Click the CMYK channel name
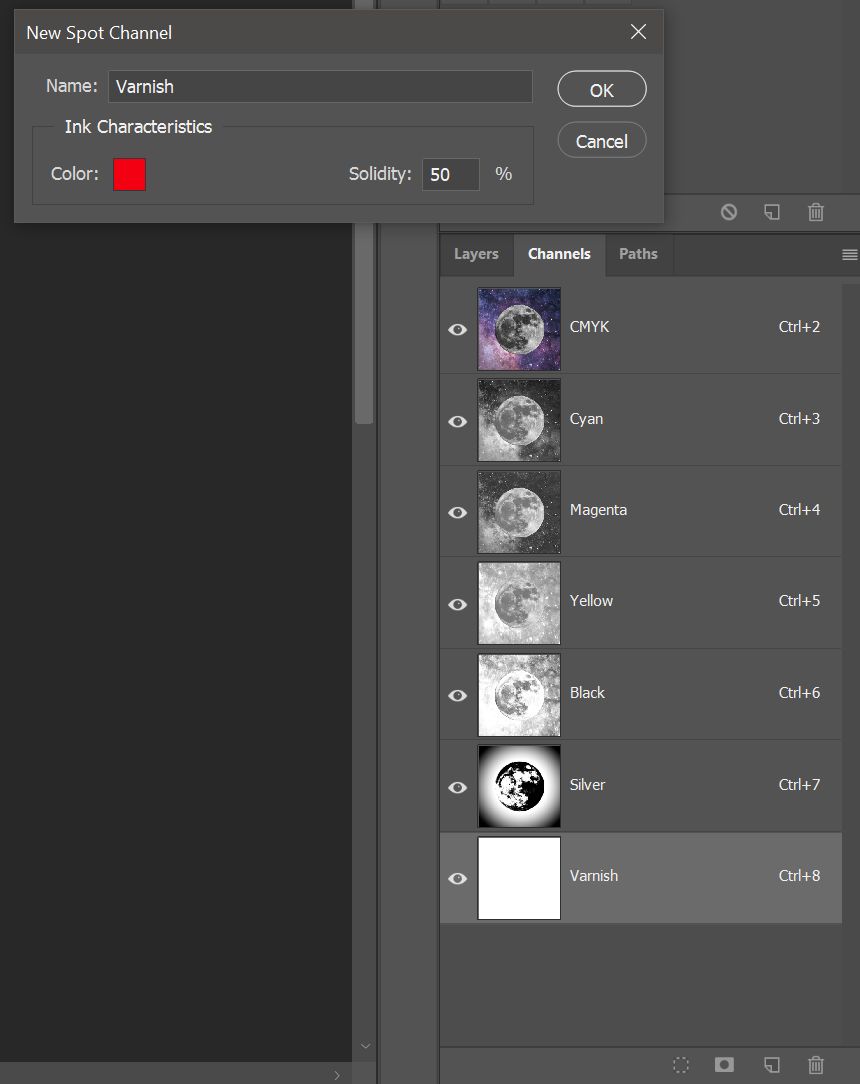 point(589,327)
